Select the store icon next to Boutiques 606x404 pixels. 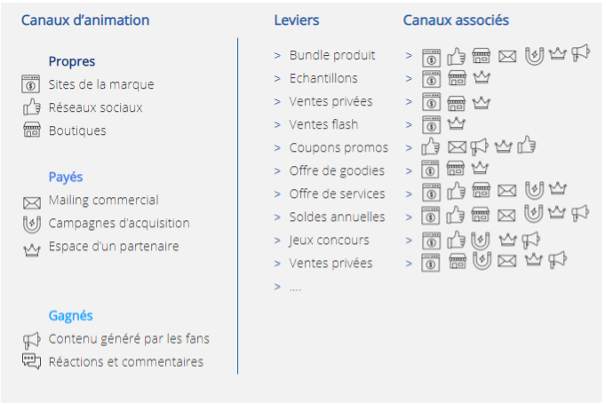pos(32,130)
